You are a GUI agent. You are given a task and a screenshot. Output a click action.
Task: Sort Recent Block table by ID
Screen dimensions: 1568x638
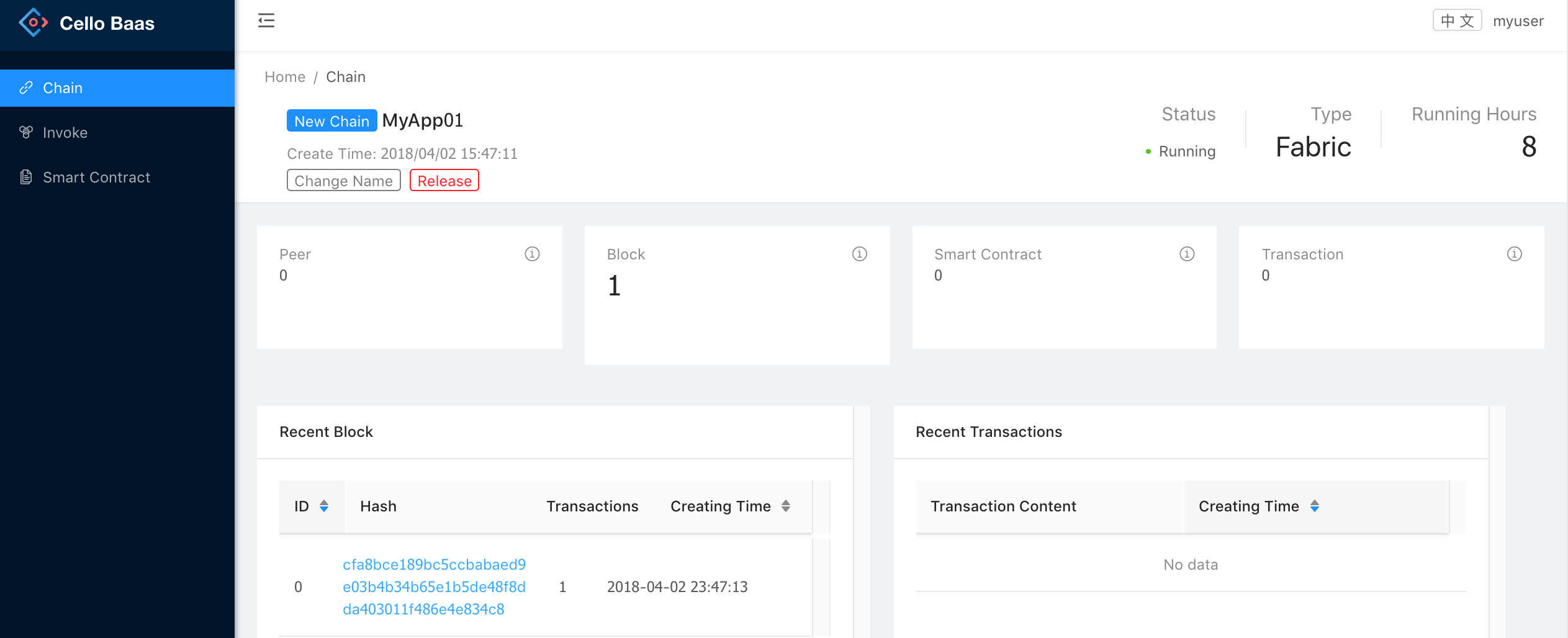324,506
